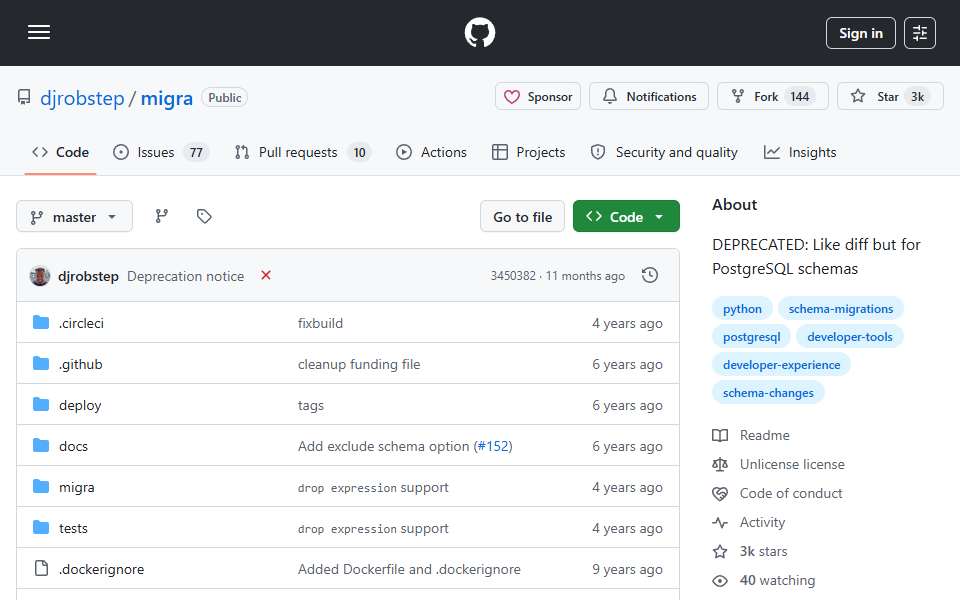Select the schema-migrations topic tag
Viewport: 960px width, 600px height.
click(x=841, y=309)
